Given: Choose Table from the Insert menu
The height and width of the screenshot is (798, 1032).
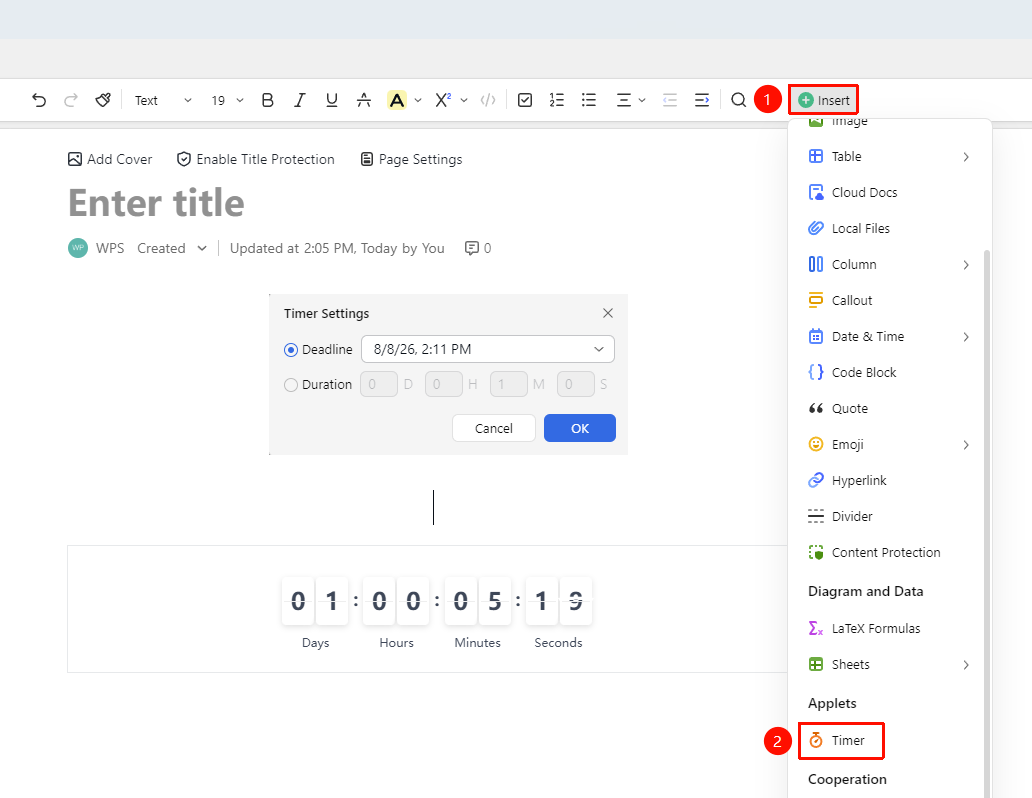Looking at the screenshot, I should coord(889,157).
